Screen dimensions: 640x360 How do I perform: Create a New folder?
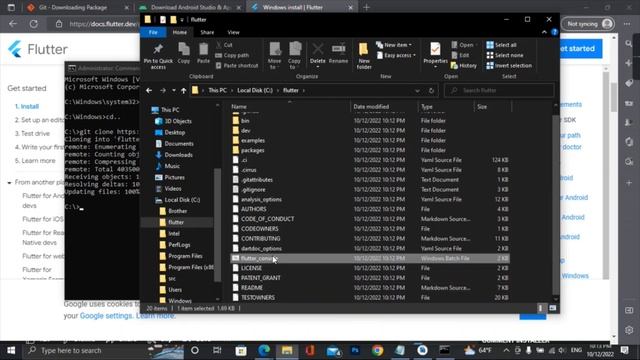[x=364, y=56]
